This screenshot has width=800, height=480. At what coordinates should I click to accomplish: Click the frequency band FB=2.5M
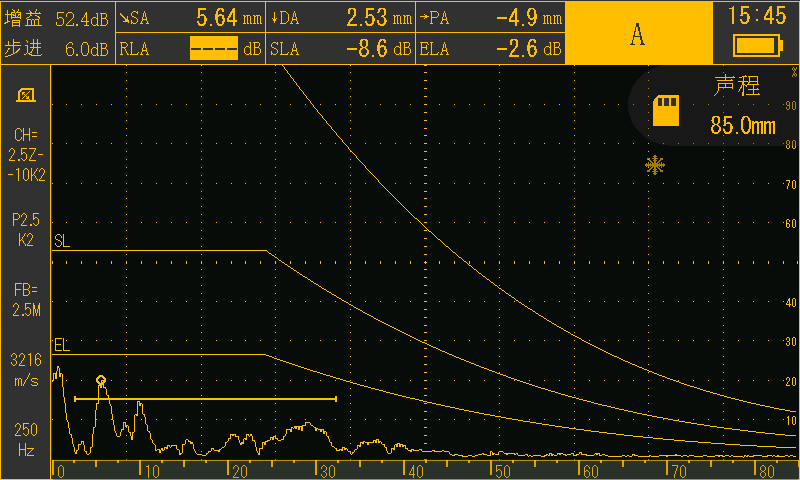pos(26,300)
